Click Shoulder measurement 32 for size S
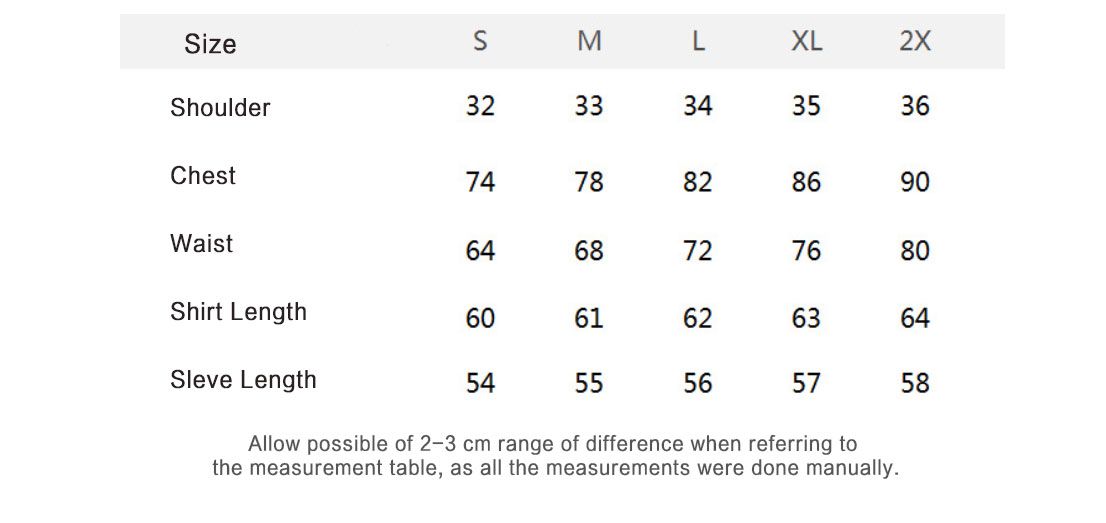Screen dimensions: 1106x523 coord(480,106)
